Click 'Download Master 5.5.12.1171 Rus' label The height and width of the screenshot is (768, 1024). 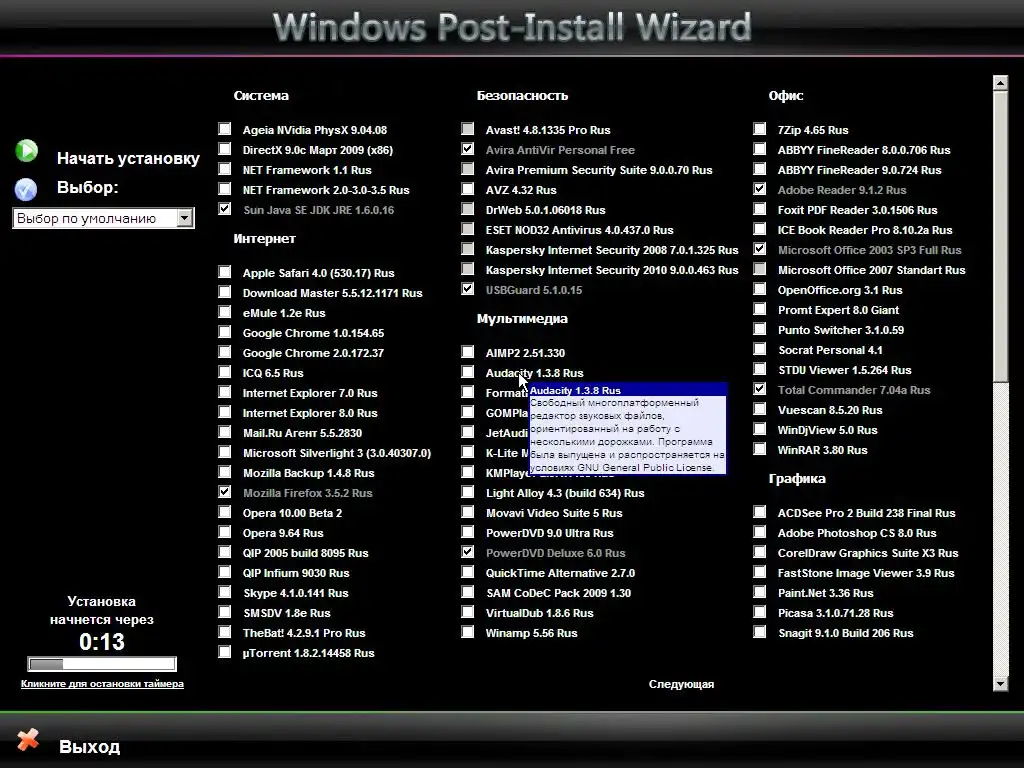(332, 293)
